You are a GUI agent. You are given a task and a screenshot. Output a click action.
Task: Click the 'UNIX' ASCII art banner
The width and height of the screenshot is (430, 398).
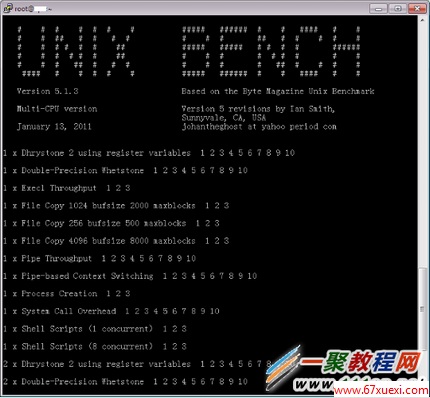[x=76, y=52]
